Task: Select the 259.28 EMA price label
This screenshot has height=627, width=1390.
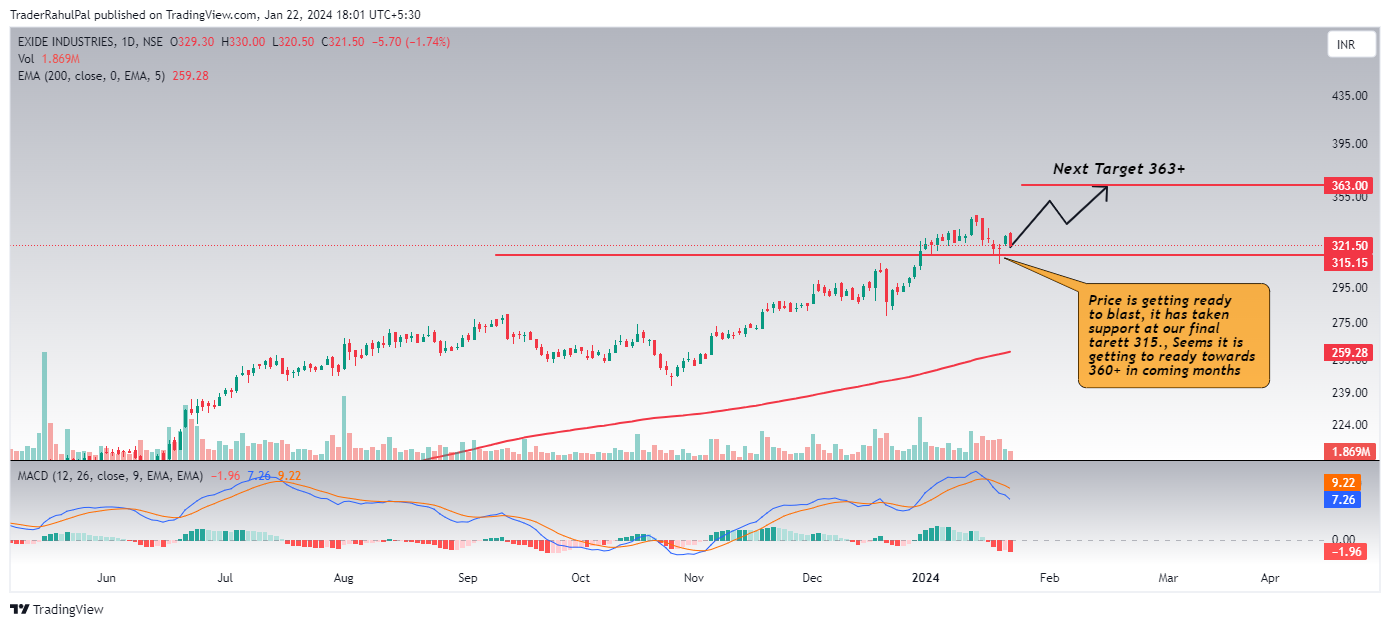Action: point(1349,352)
